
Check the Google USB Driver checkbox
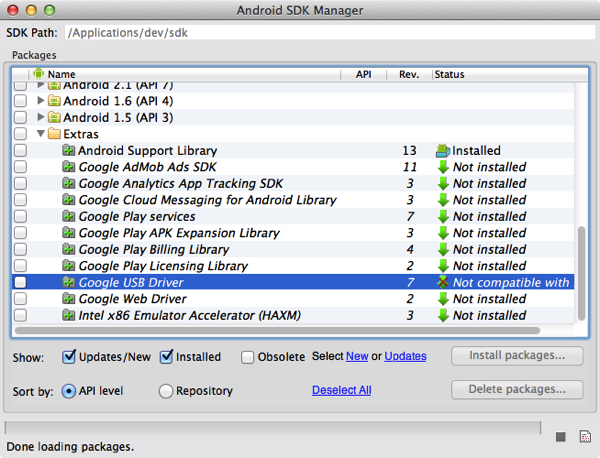pyautogui.click(x=20, y=282)
